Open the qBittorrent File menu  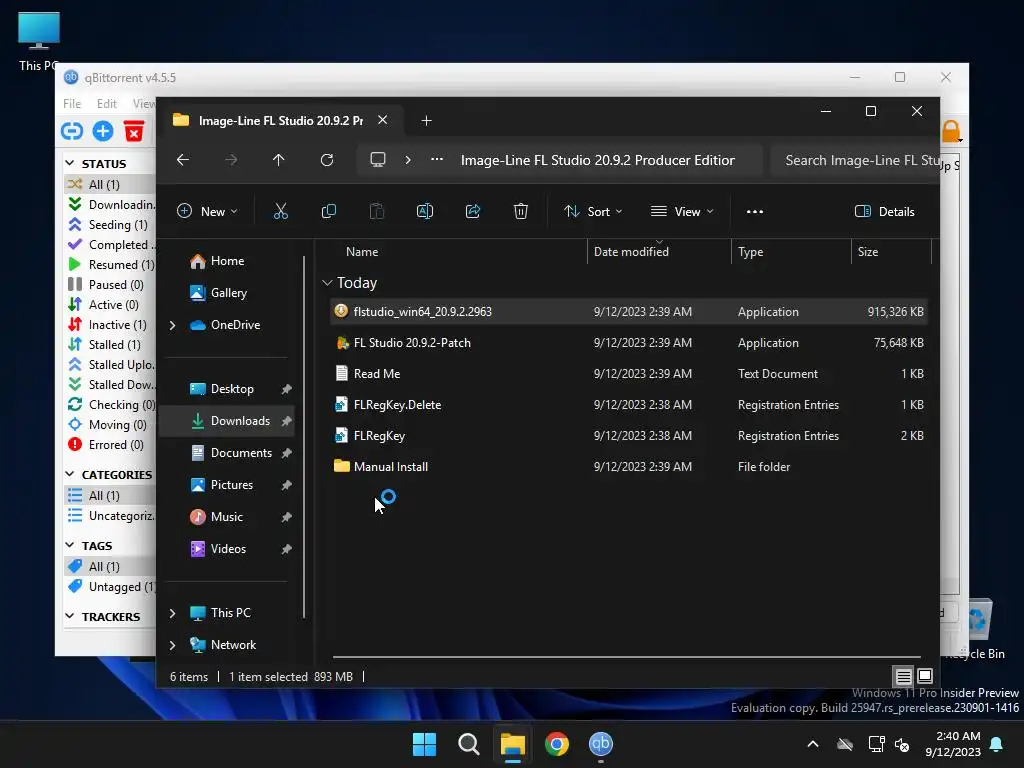tap(72, 104)
